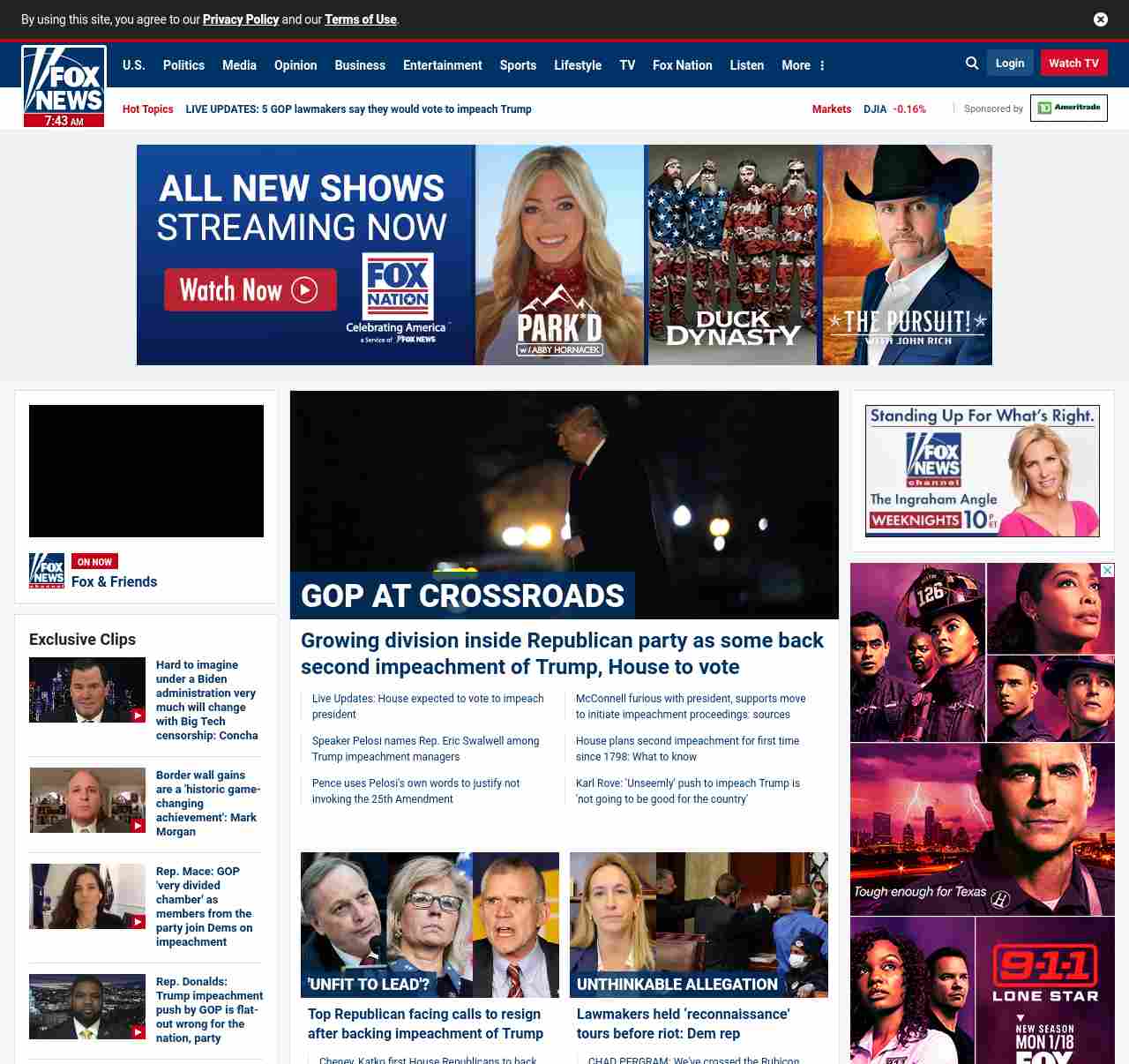Click the AdChoices icon on 9-1-1 ad
1129x1064 pixels.
pos(1108,571)
